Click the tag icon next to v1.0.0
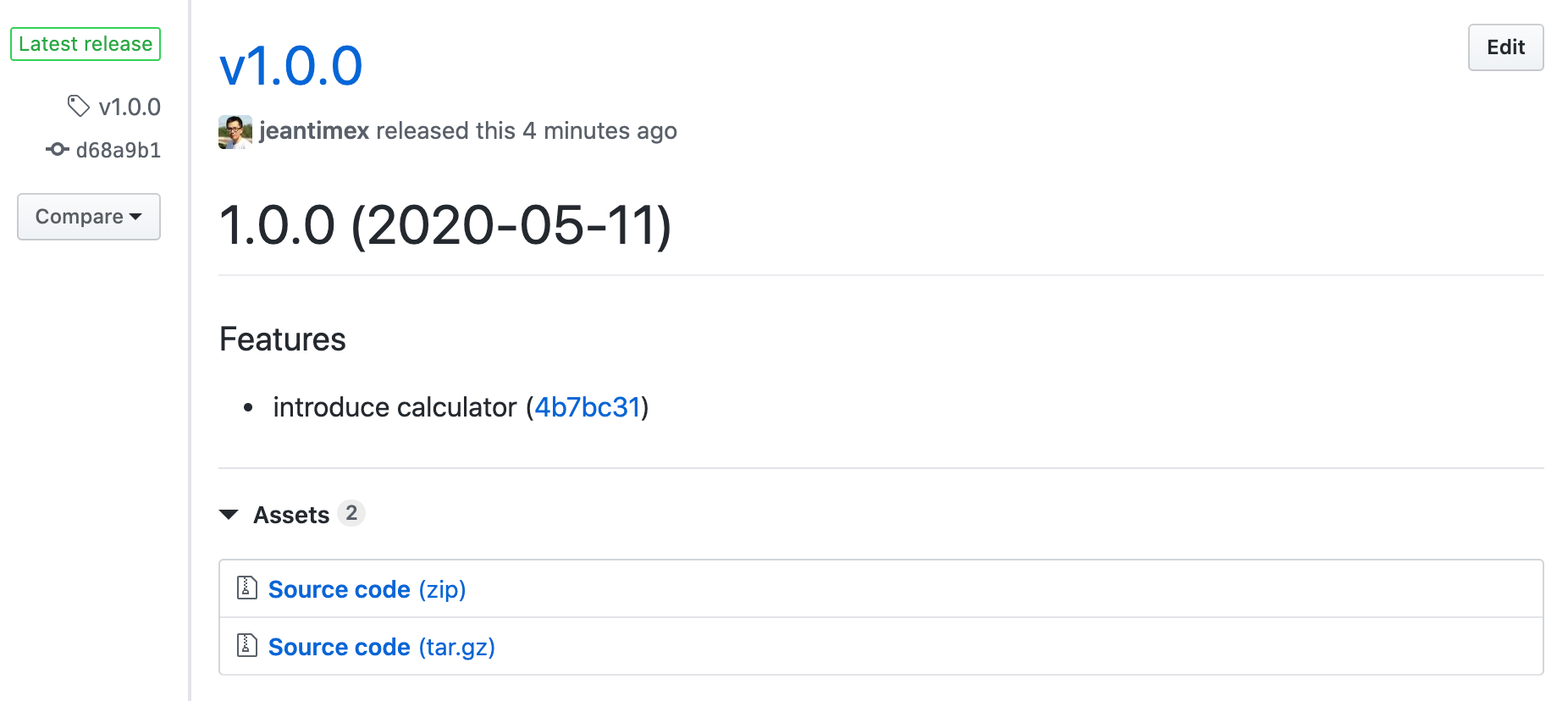The height and width of the screenshot is (701, 1568). tap(80, 107)
